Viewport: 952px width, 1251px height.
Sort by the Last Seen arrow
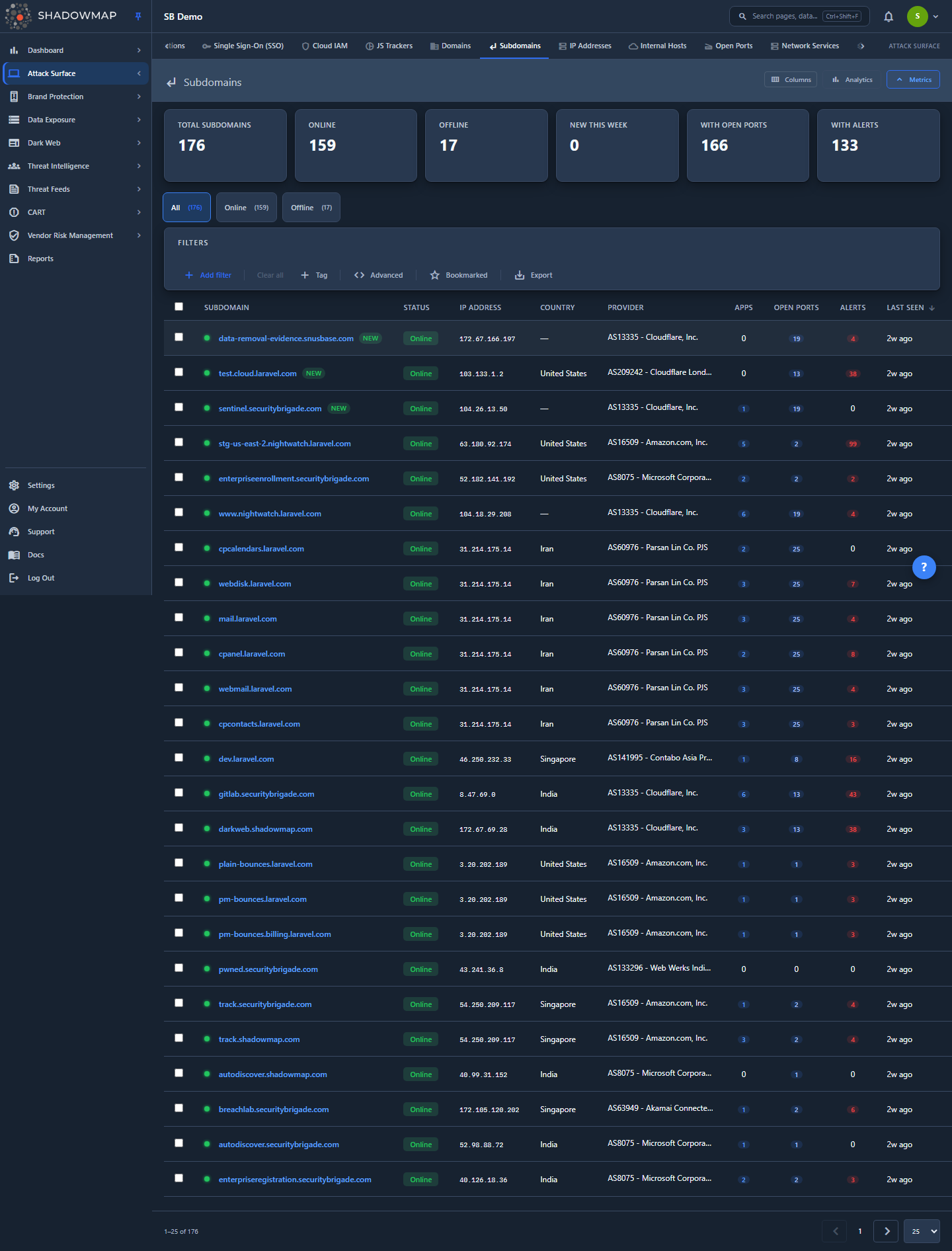932,308
